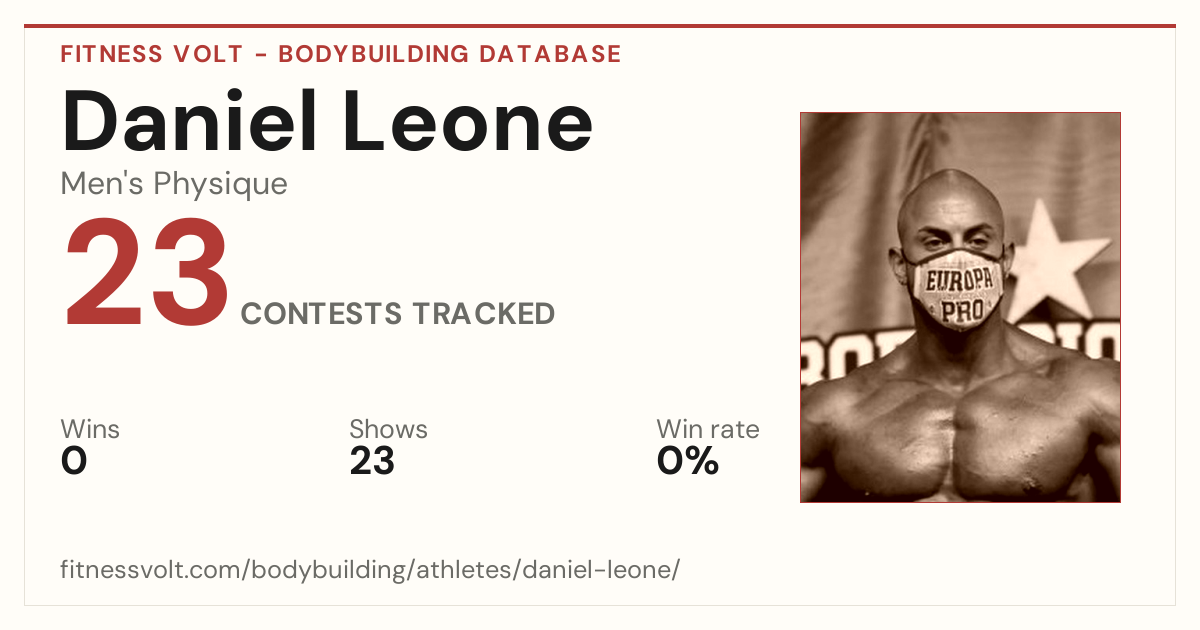The image size is (1200, 630).
Task: Click the surname Leone in title
Action: (x=471, y=120)
